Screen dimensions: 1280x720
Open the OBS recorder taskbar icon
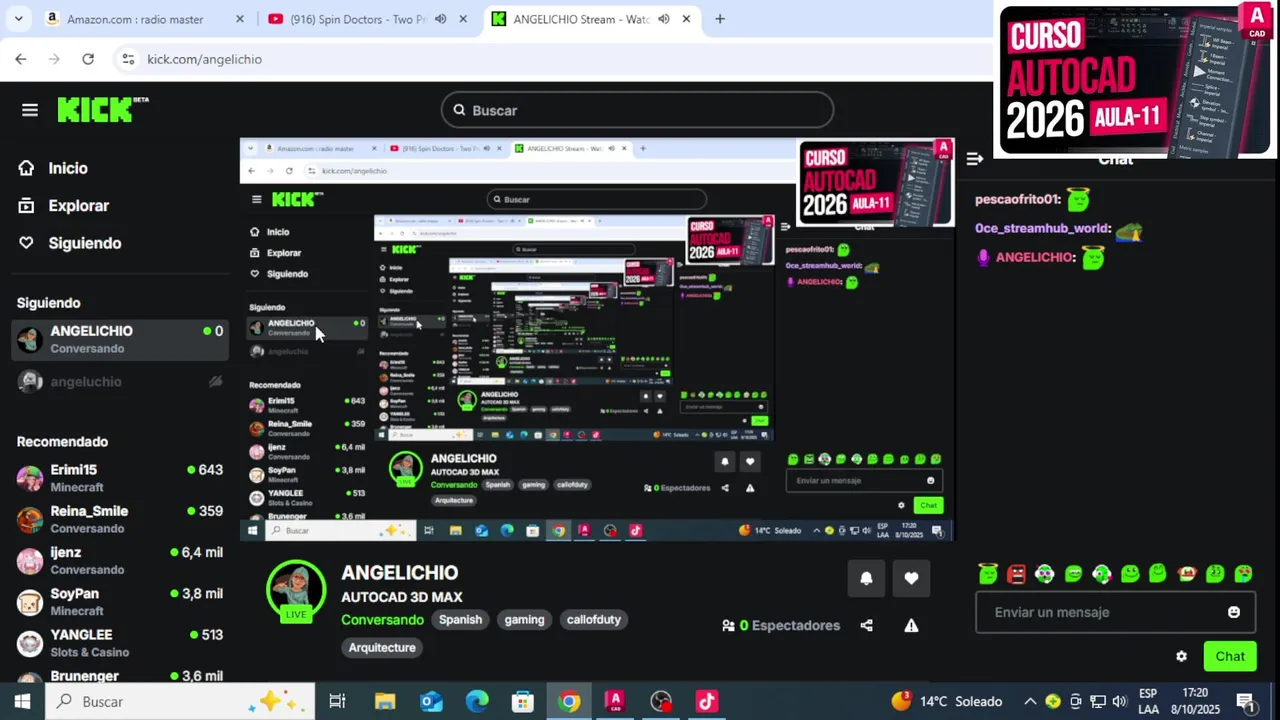[661, 701]
